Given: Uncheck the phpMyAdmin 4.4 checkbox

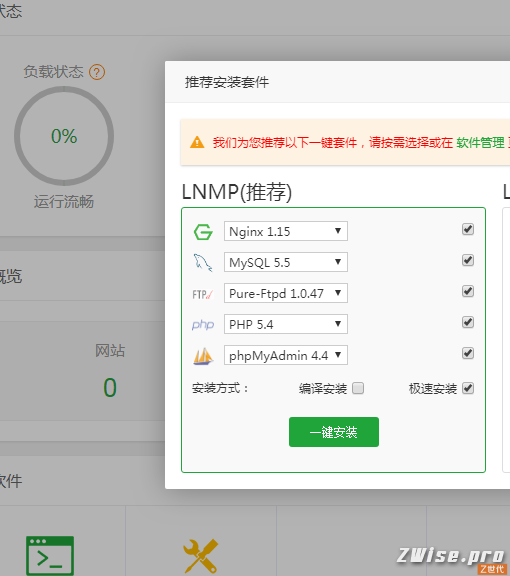Looking at the screenshot, I should [x=468, y=353].
